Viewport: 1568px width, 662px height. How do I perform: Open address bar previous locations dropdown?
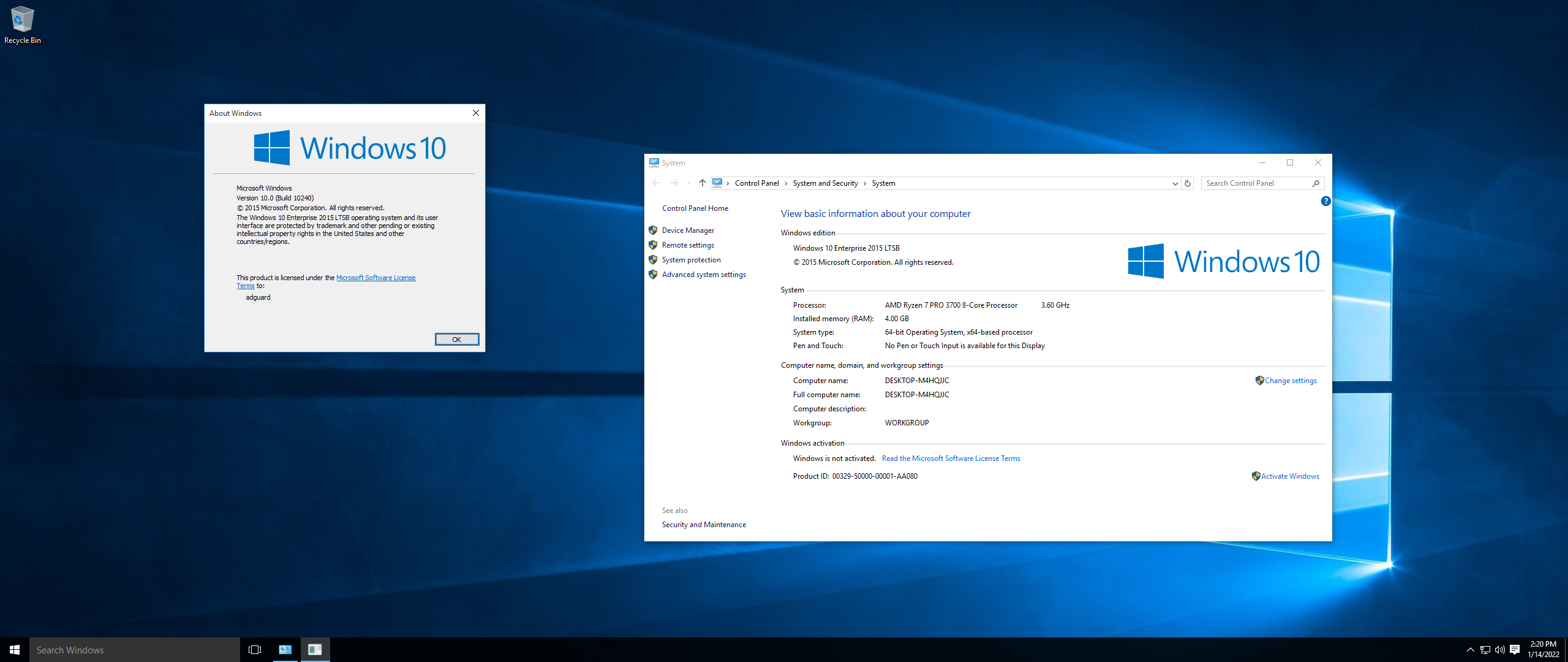coord(1175,183)
